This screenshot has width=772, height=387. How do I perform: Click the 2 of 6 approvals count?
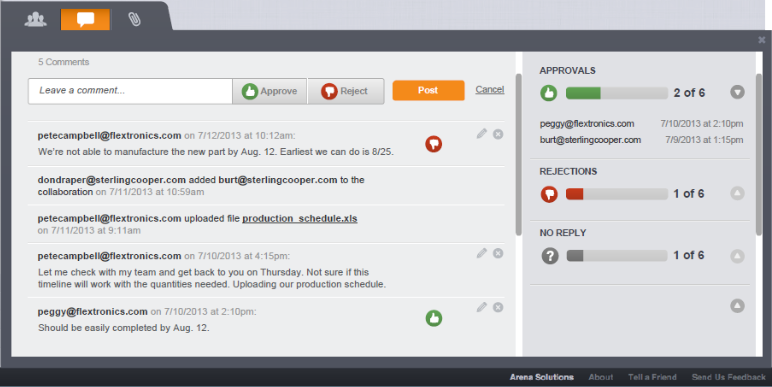pos(689,93)
